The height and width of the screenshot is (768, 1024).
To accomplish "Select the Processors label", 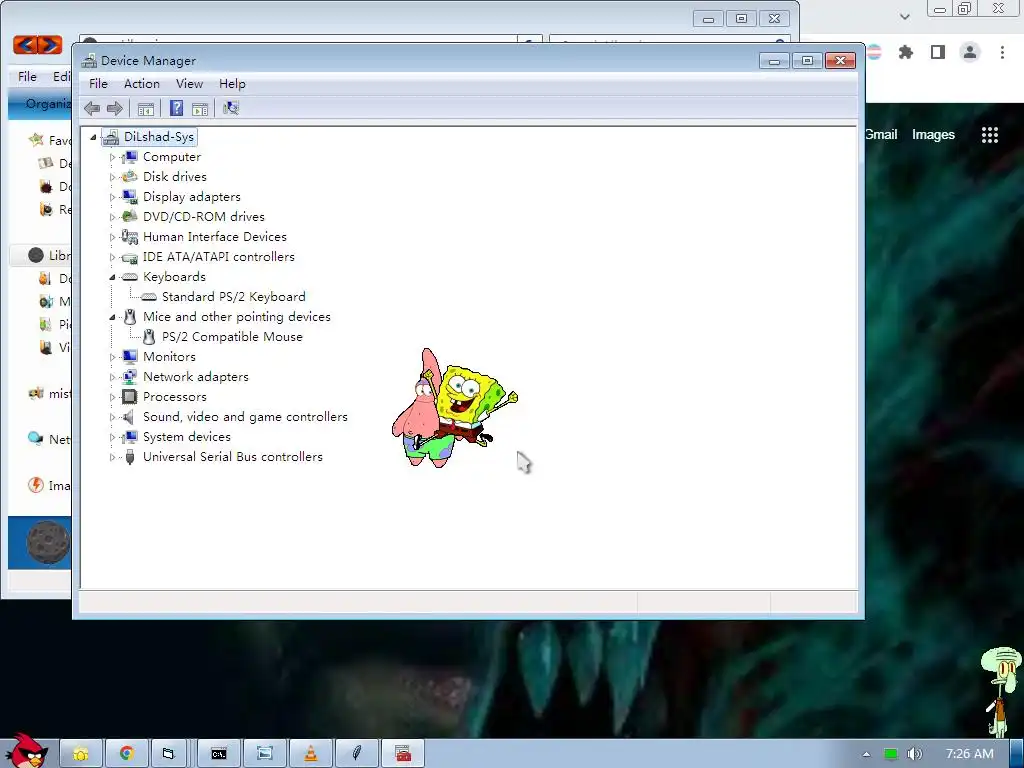I will [x=174, y=396].
